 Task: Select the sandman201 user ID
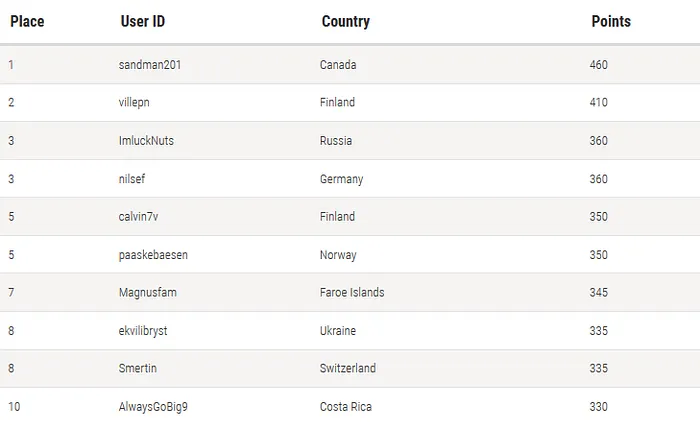pos(150,65)
